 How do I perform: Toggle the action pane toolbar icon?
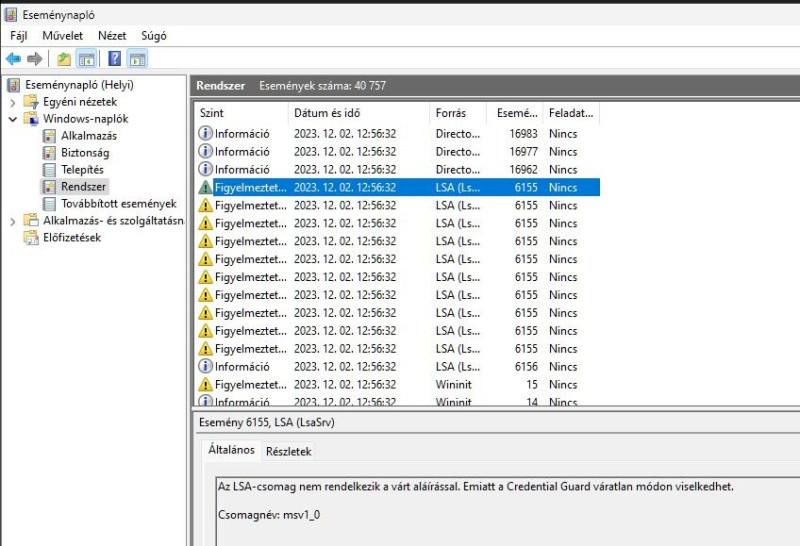[x=137, y=59]
